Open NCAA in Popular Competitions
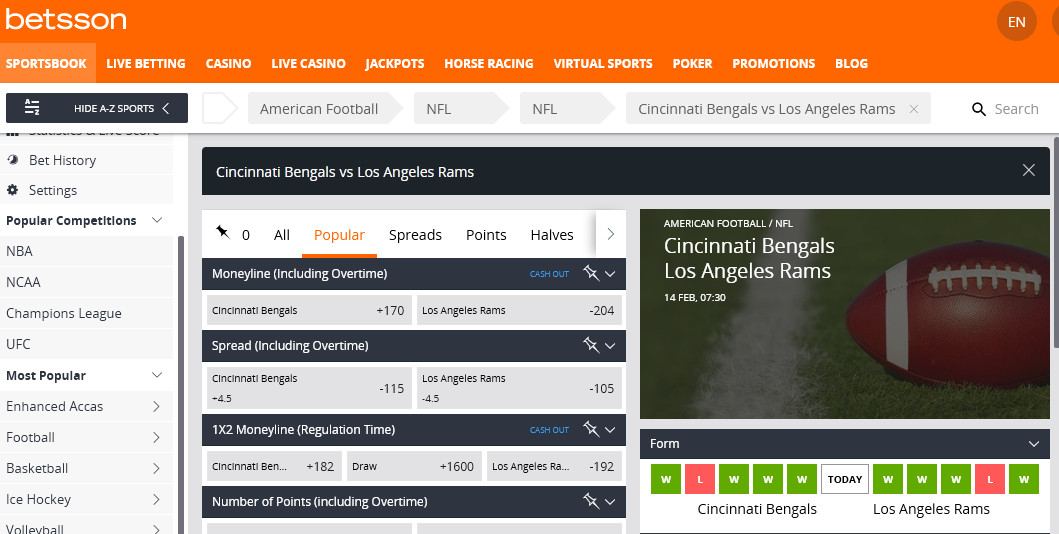Viewport: 1059px width, 534px height. coord(86,282)
